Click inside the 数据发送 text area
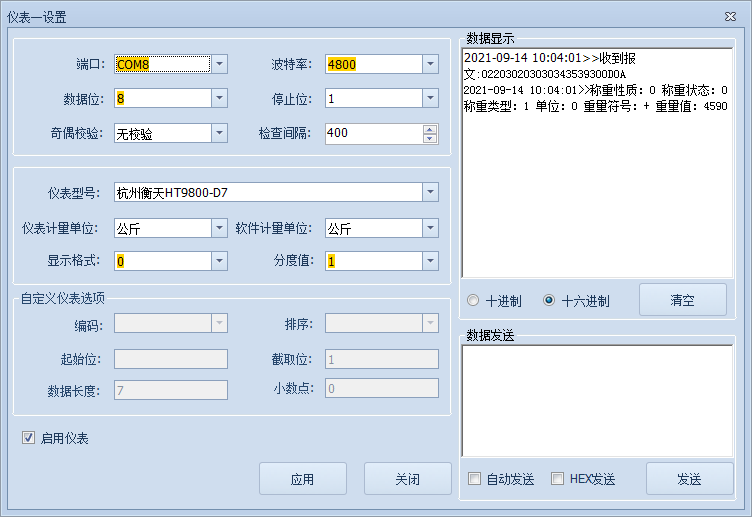This screenshot has width=752, height=517. coord(597,401)
